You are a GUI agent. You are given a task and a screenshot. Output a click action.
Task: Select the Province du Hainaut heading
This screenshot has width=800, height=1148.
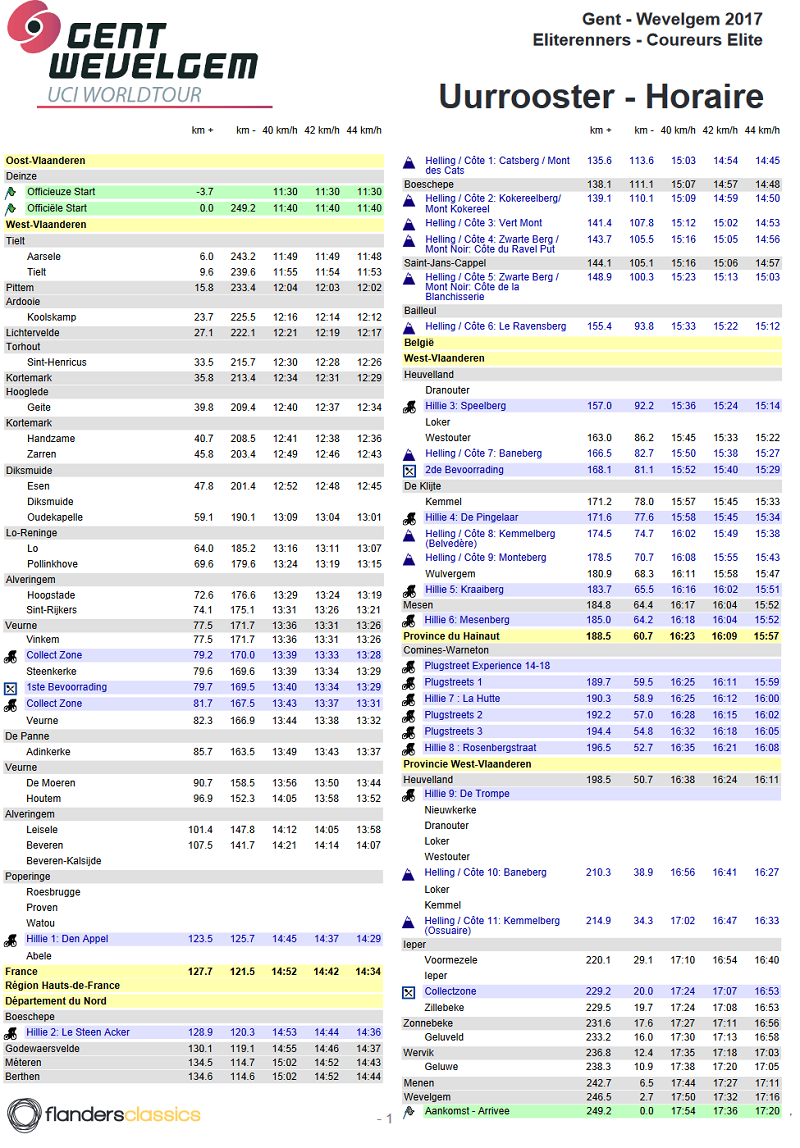pos(452,636)
